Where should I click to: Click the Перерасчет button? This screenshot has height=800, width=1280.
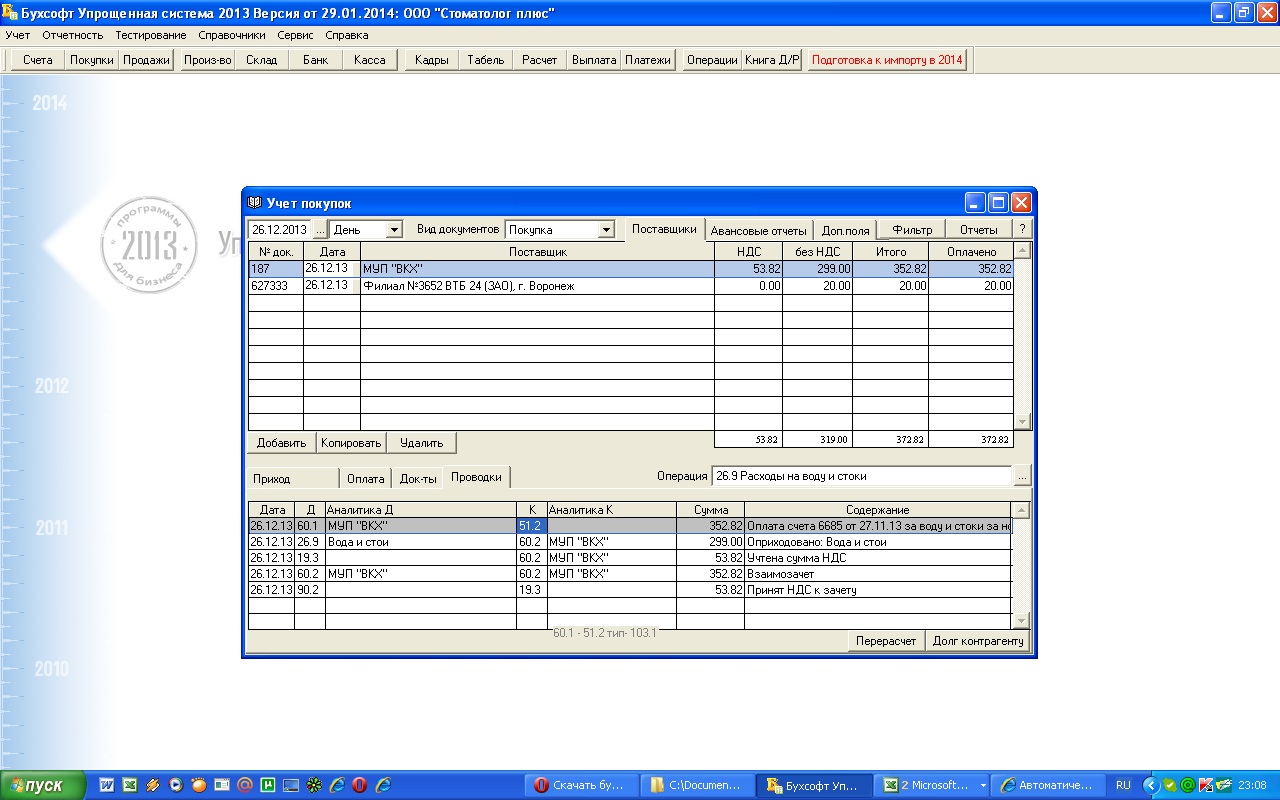coord(885,641)
